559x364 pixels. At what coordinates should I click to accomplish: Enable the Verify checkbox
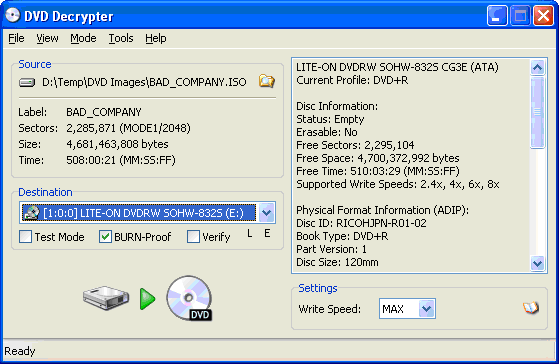pyautogui.click(x=193, y=236)
